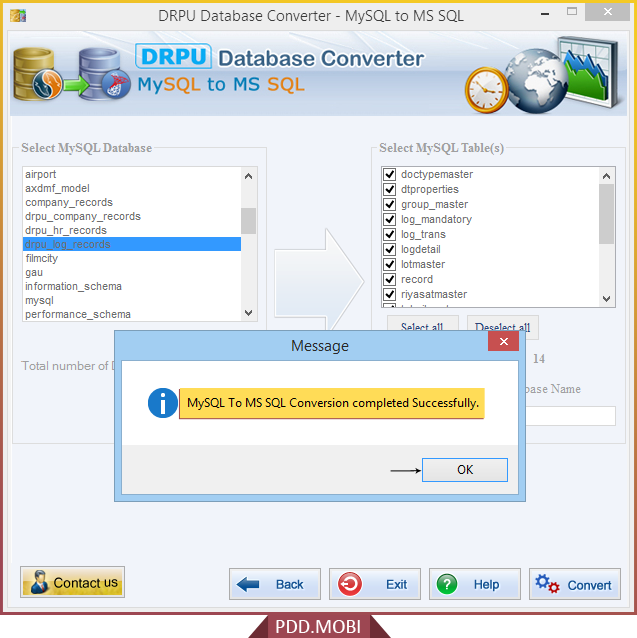Click the Convert button
Screen dimensions: 637x638
pos(575,584)
